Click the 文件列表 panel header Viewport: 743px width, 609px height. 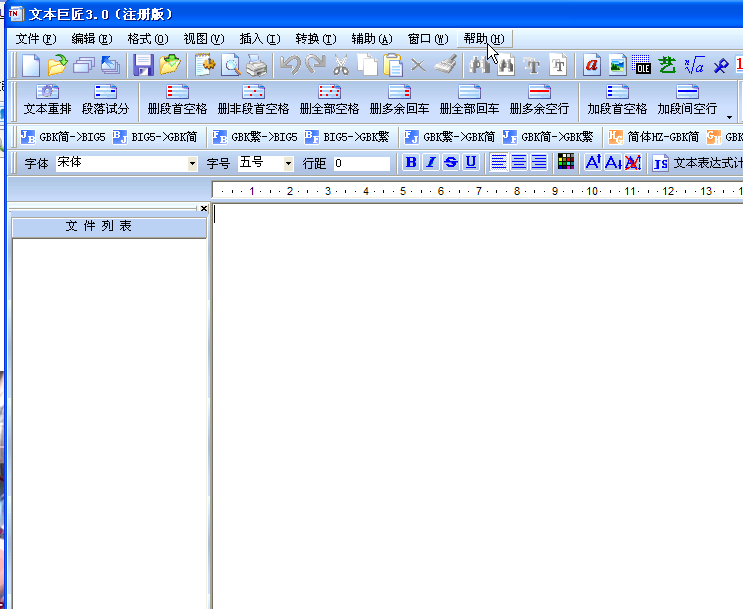109,227
